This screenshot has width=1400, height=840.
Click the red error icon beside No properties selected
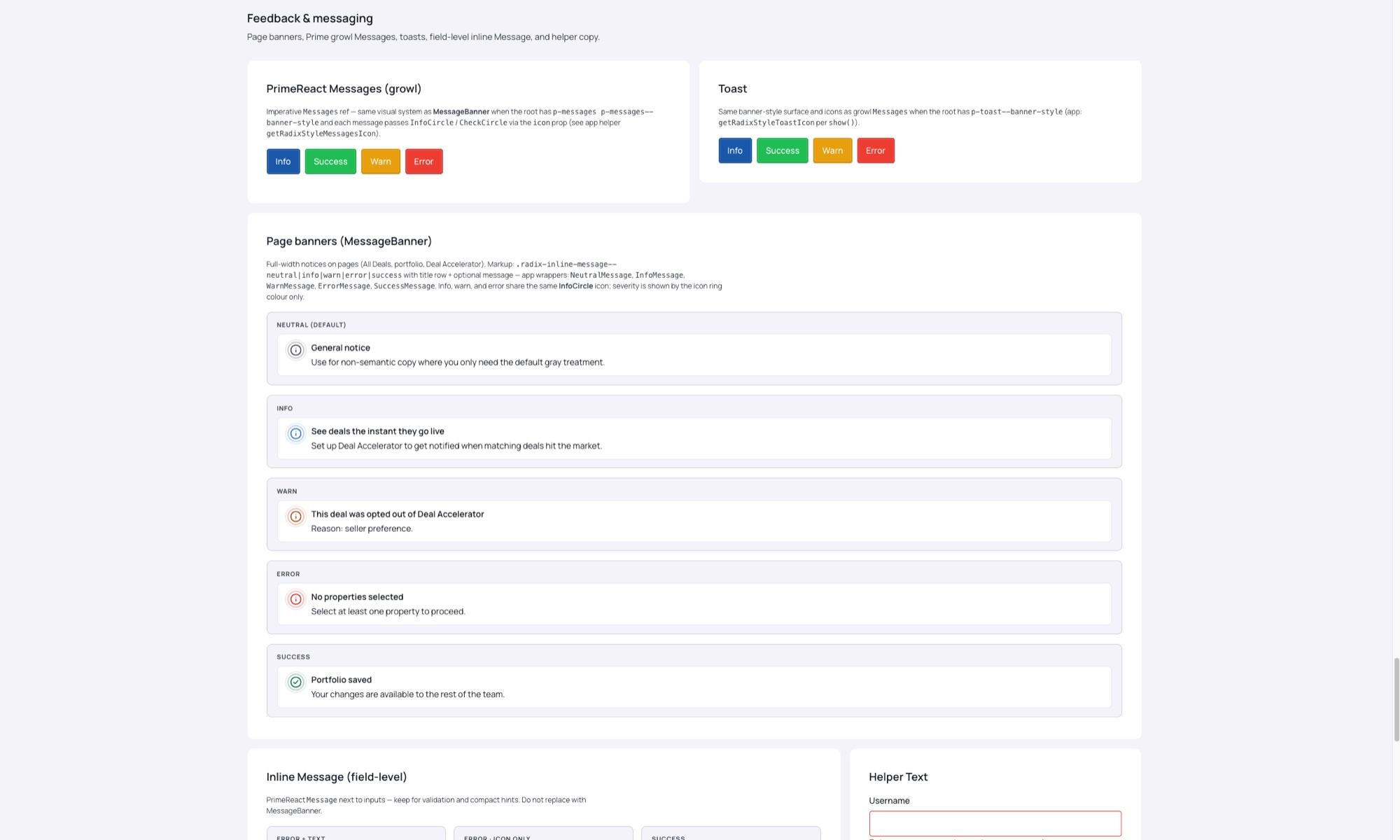[x=295, y=599]
